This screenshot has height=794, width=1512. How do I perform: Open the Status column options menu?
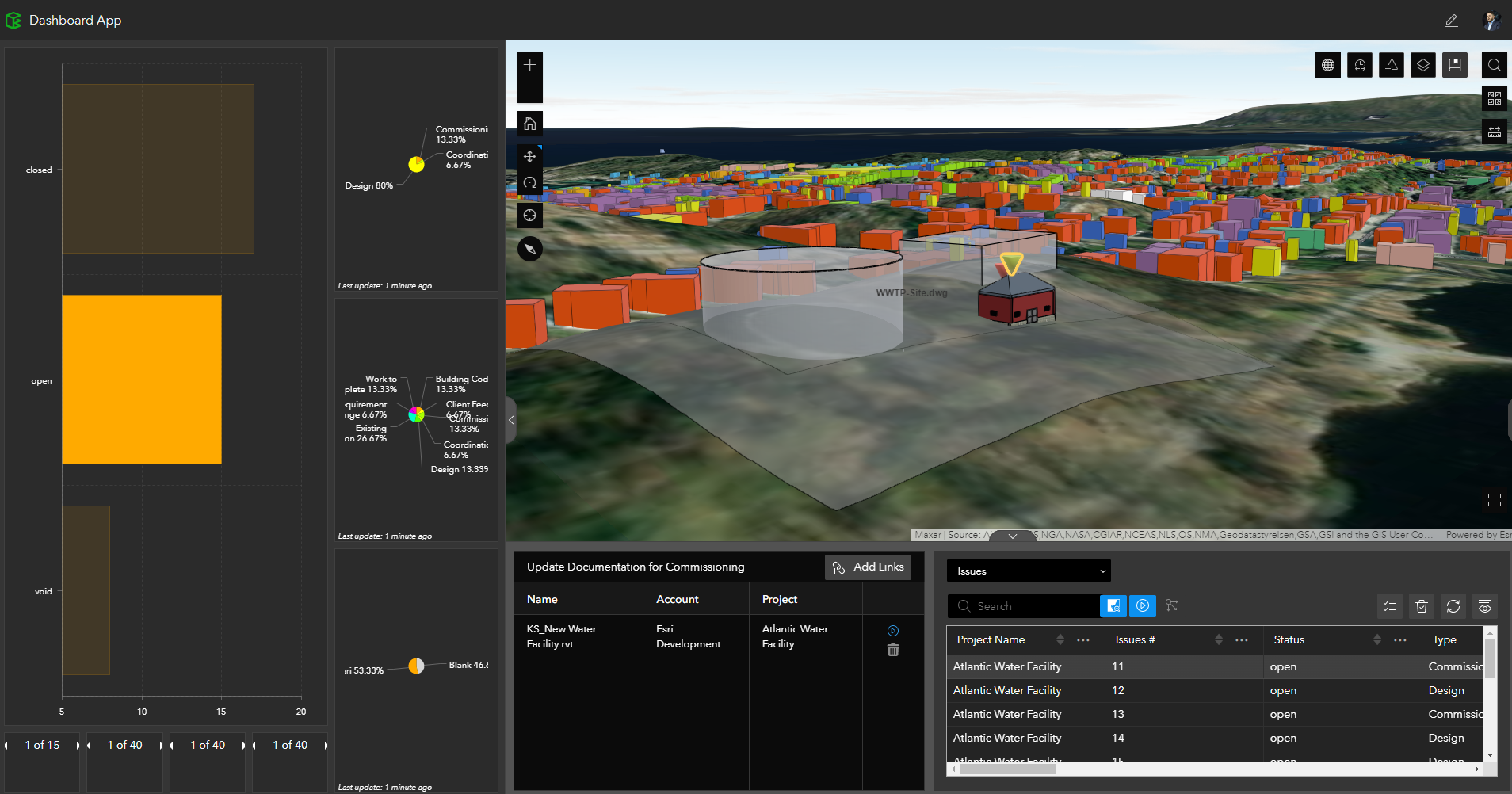click(x=1400, y=639)
